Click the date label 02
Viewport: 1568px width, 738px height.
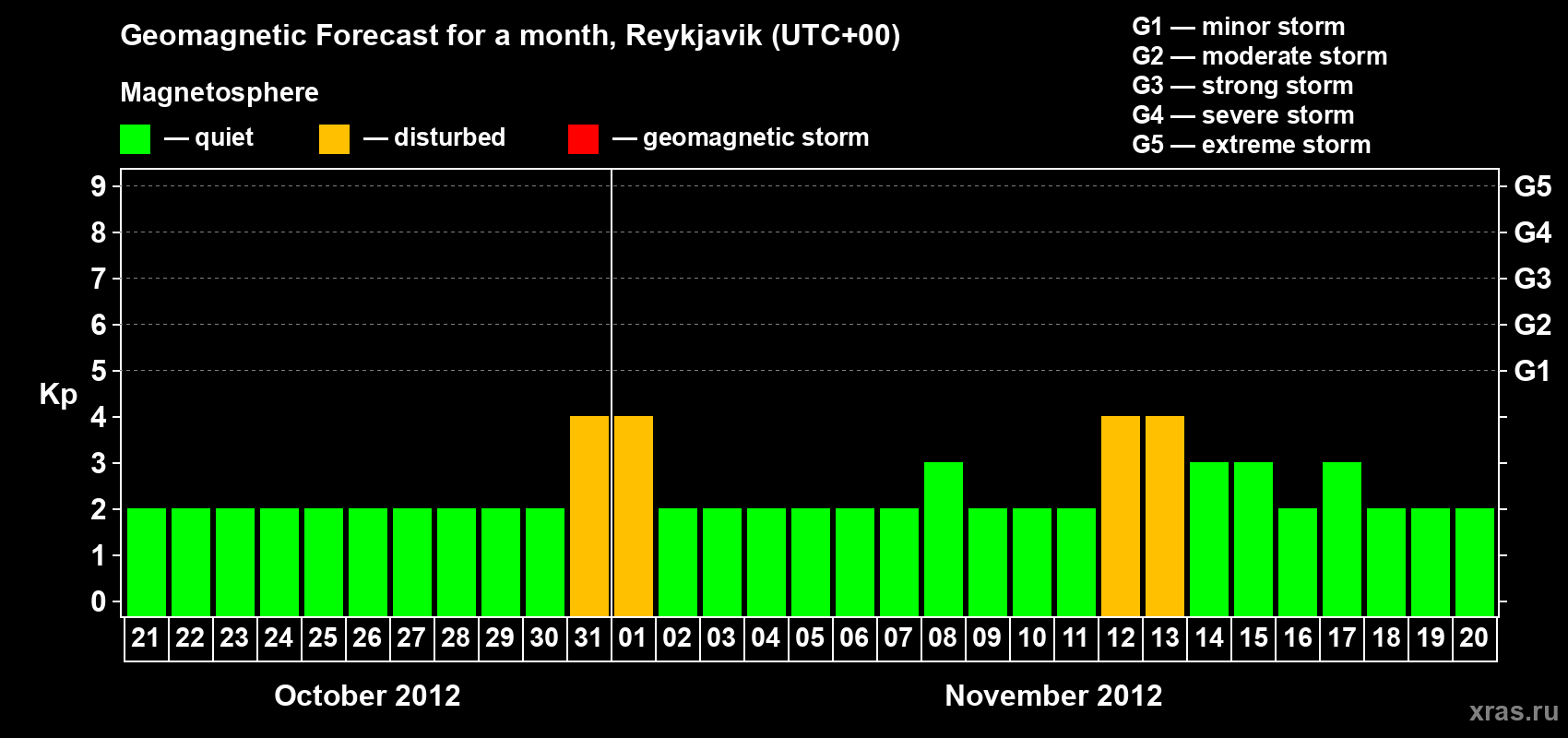click(677, 638)
